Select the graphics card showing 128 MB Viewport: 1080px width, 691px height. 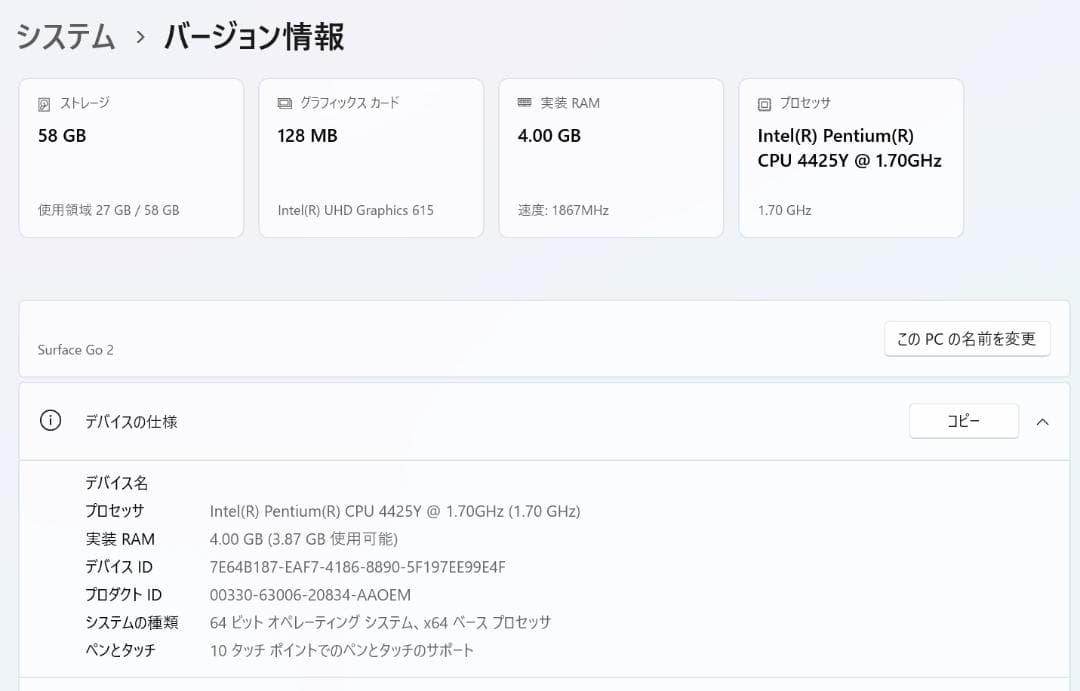click(371, 157)
